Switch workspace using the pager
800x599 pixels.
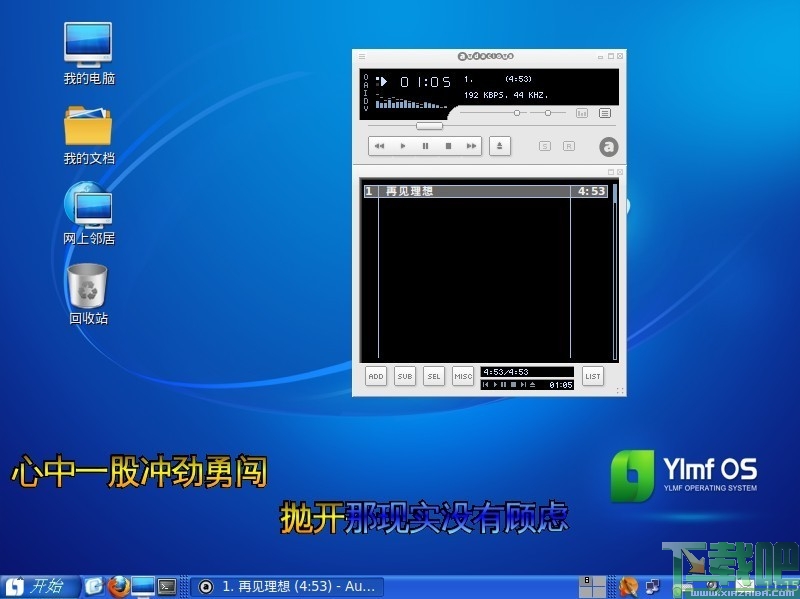pos(592,587)
